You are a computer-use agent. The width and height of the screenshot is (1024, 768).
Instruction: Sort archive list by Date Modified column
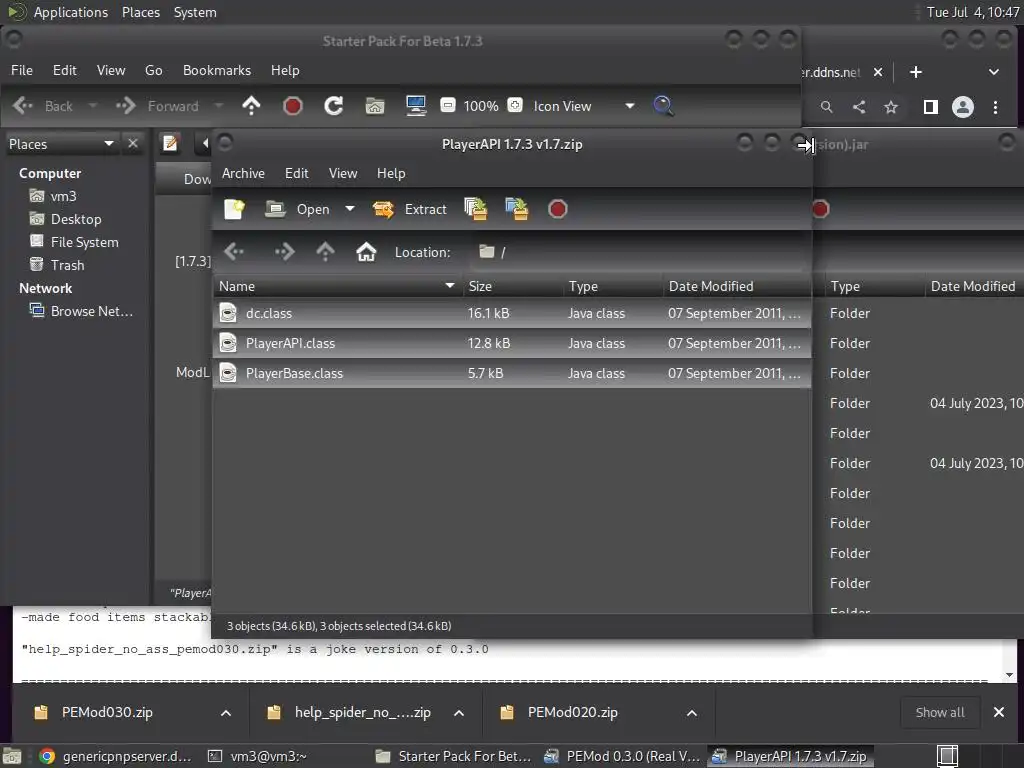click(x=737, y=286)
